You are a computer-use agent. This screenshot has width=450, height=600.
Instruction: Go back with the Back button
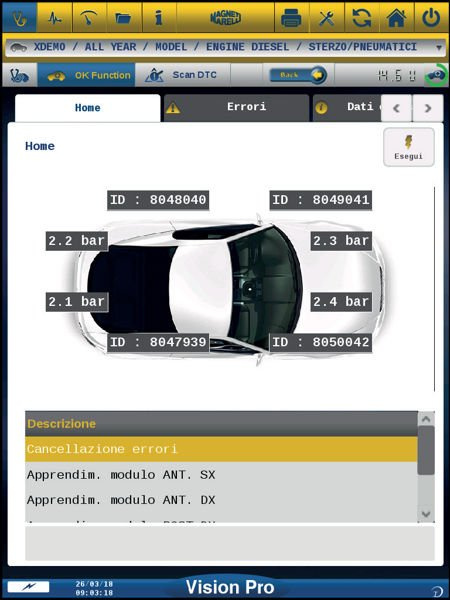(298, 75)
